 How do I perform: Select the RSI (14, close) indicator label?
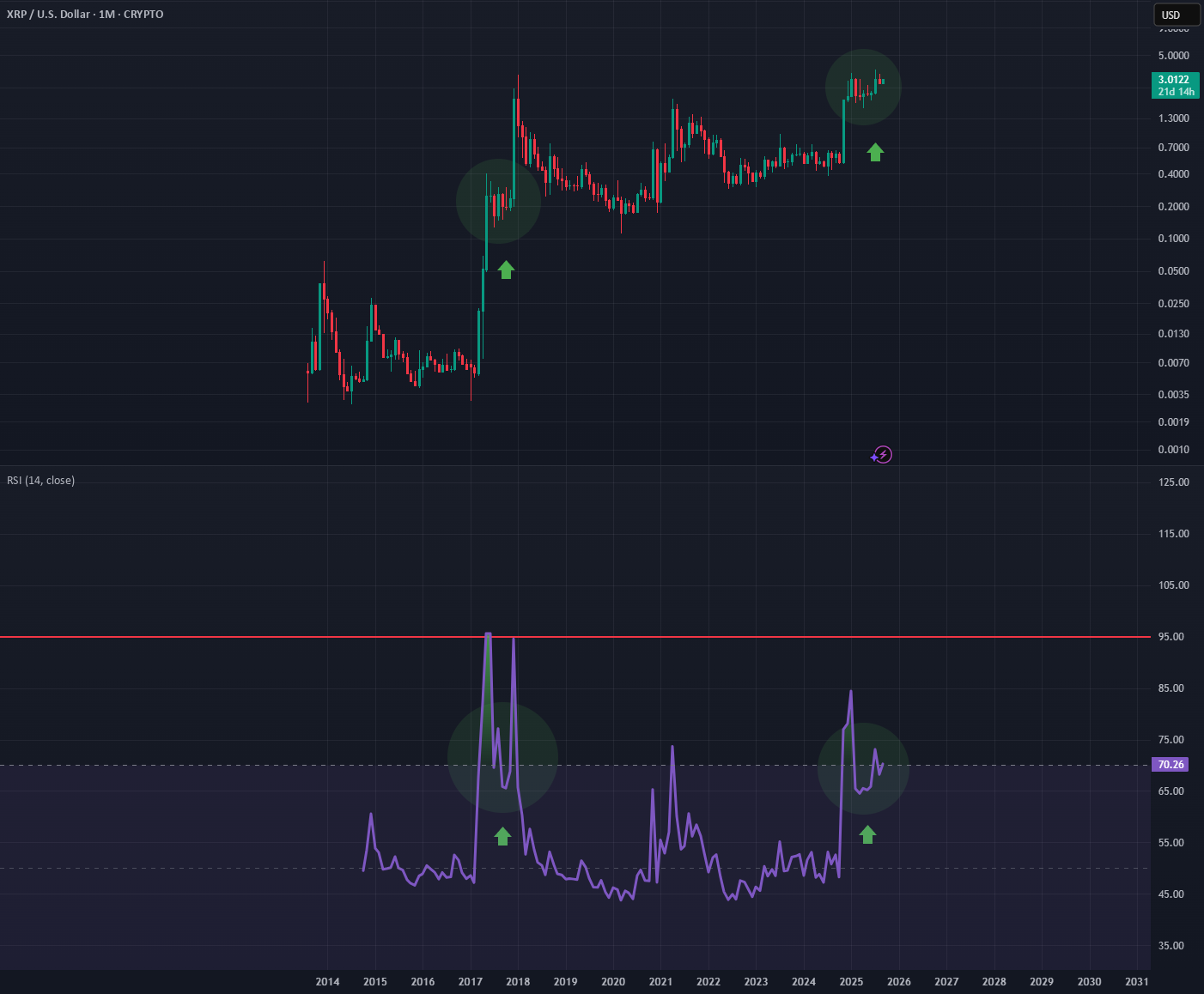40,480
